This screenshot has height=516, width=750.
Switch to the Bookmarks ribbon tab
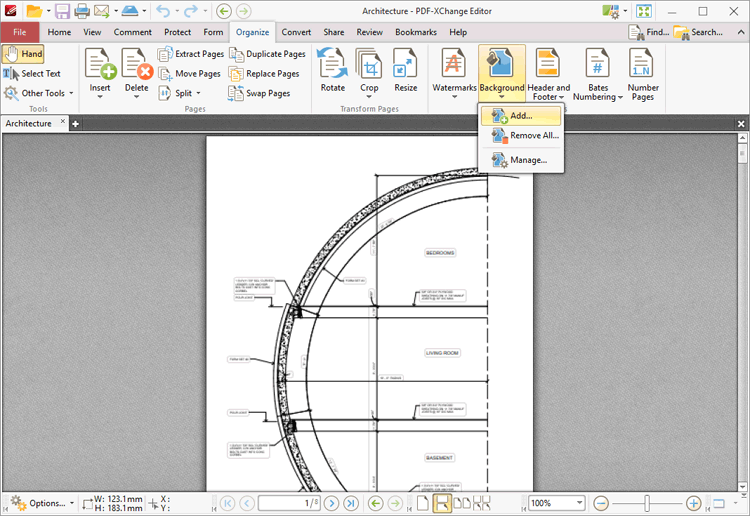pos(416,32)
